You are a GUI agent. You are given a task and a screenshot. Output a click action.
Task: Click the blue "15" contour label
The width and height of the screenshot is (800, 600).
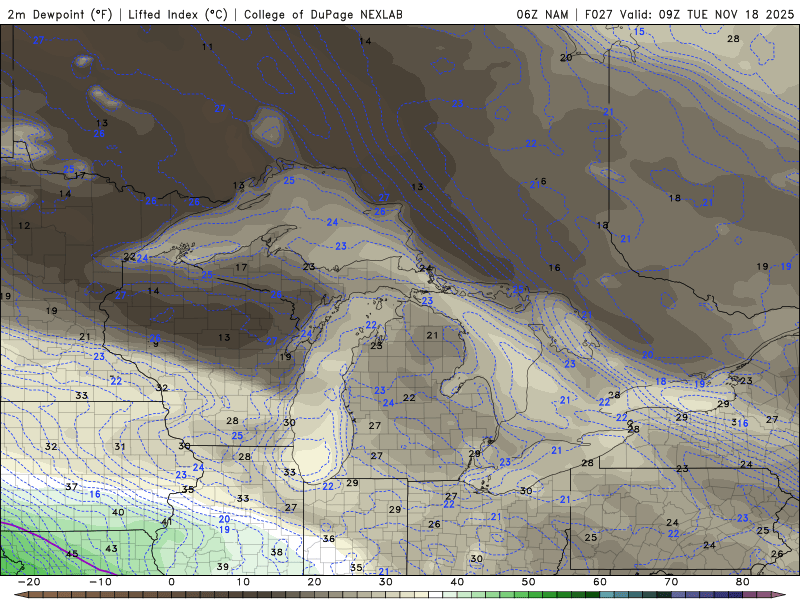[639, 32]
